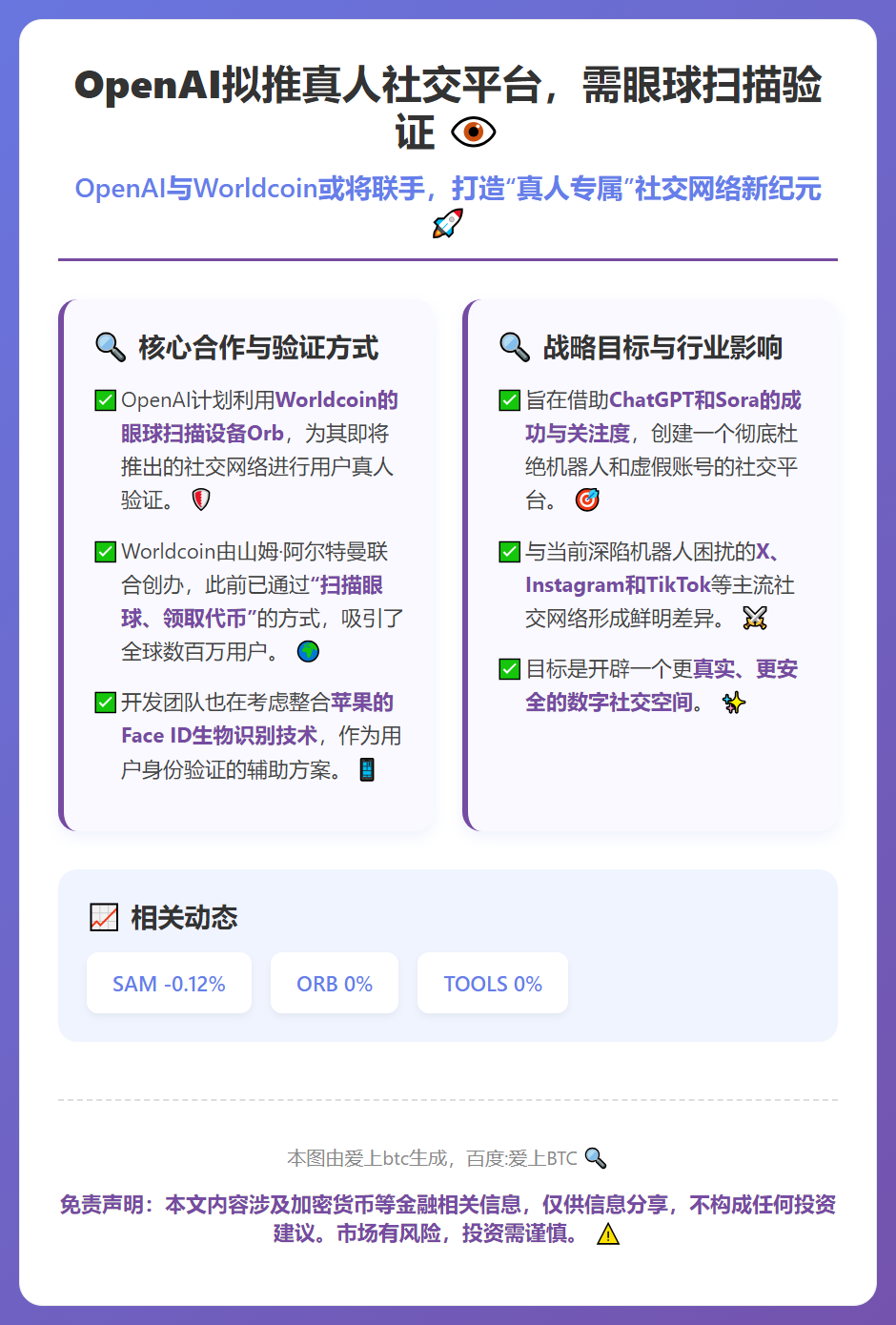Screen dimensions: 896x1325
Task: Click the rocket emoji under the subtitle
Action: coord(447,224)
